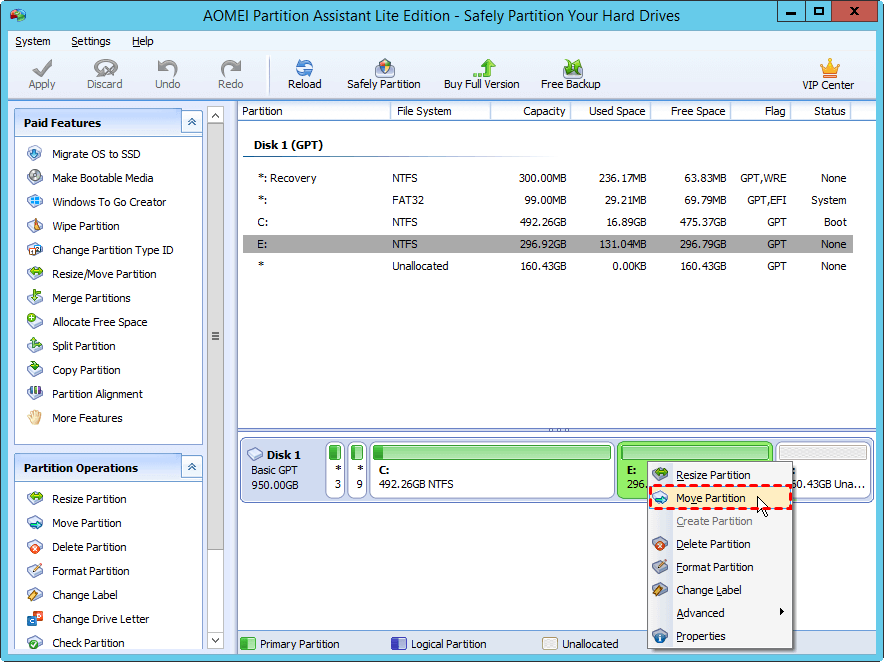Choose Resize Partition in context menu
This screenshot has height=662, width=884.
click(x=720, y=475)
